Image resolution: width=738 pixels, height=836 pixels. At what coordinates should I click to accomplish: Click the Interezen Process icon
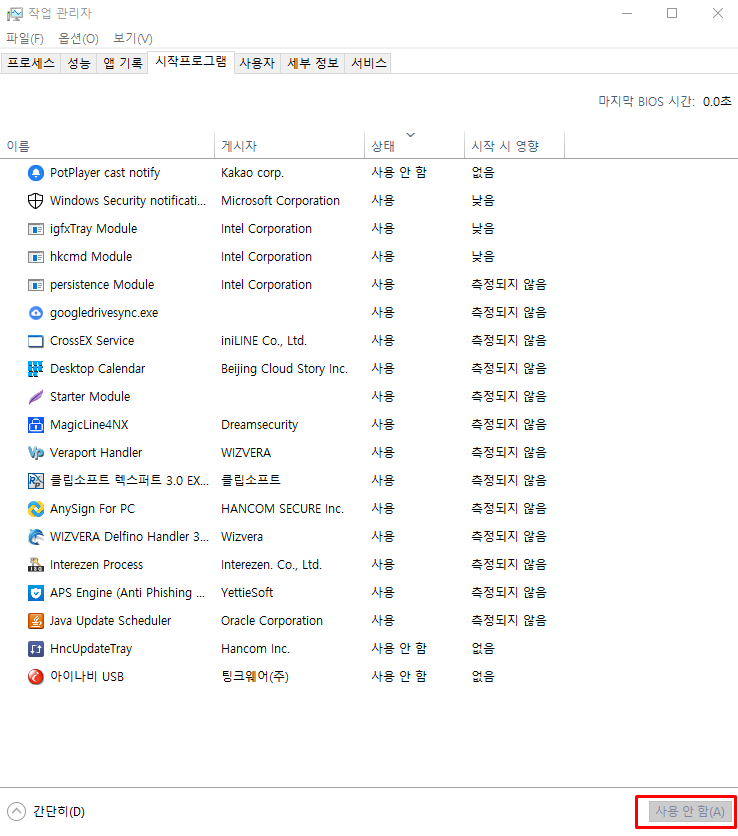pyautogui.click(x=36, y=565)
